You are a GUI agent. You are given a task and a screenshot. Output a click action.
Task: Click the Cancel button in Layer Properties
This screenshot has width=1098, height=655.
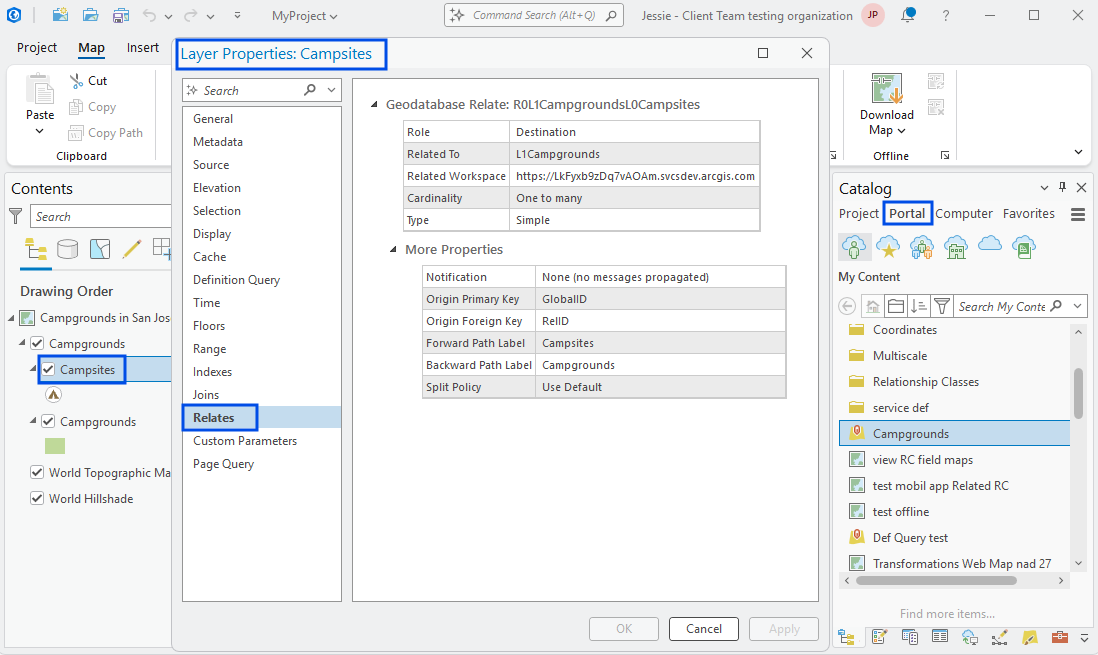point(703,628)
